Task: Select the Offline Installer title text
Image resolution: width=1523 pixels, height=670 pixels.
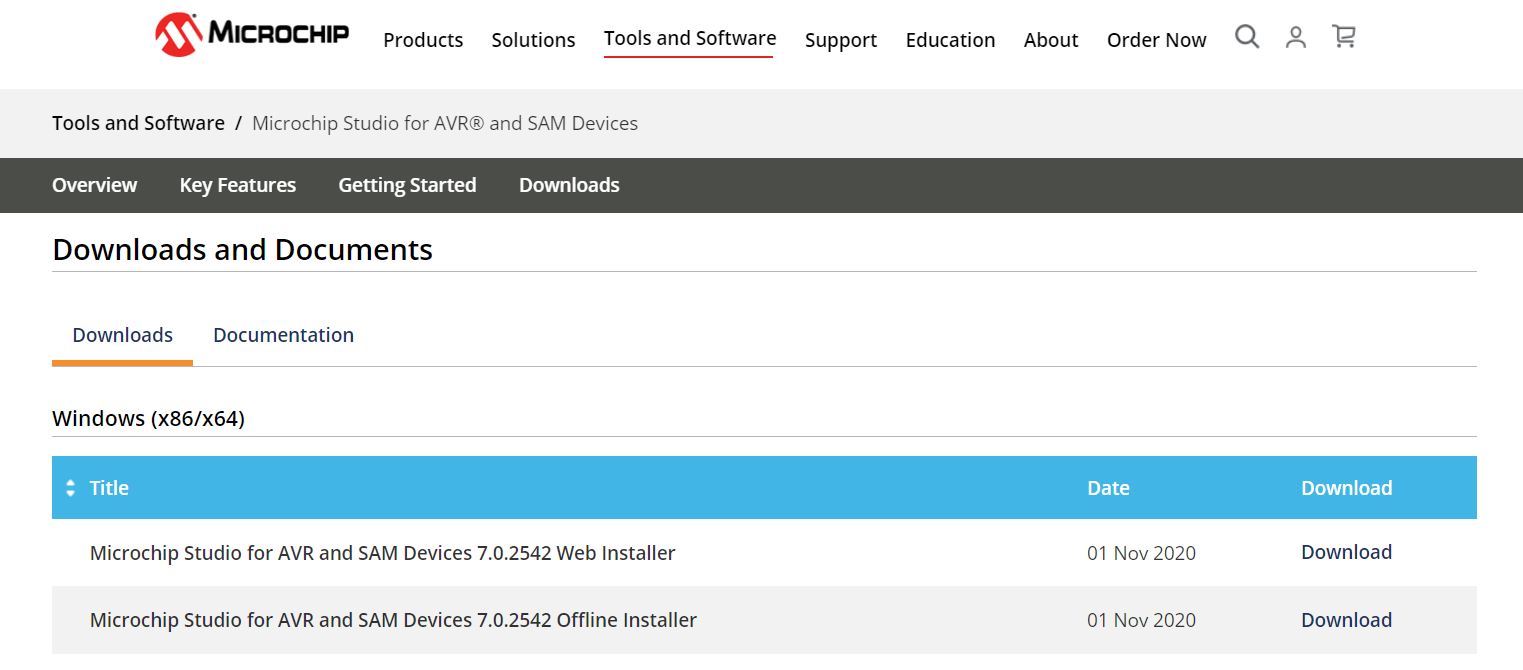Action: [x=393, y=620]
